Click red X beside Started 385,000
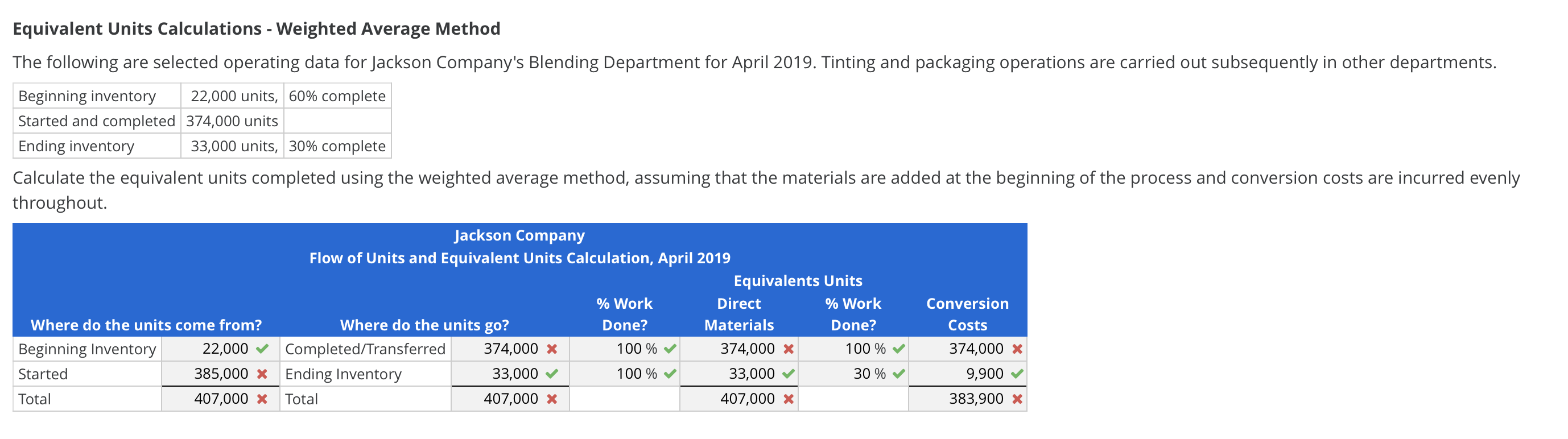1568x439 pixels. (262, 374)
